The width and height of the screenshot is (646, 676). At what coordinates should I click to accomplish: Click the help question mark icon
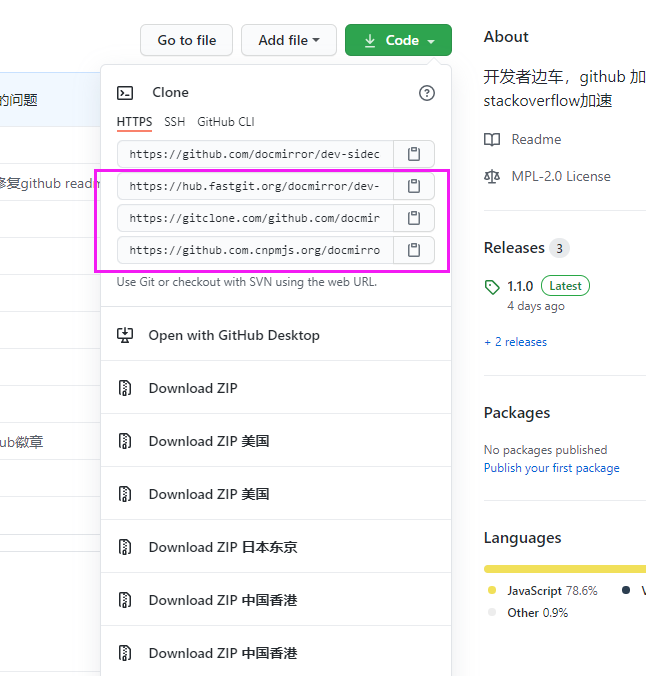tap(427, 93)
